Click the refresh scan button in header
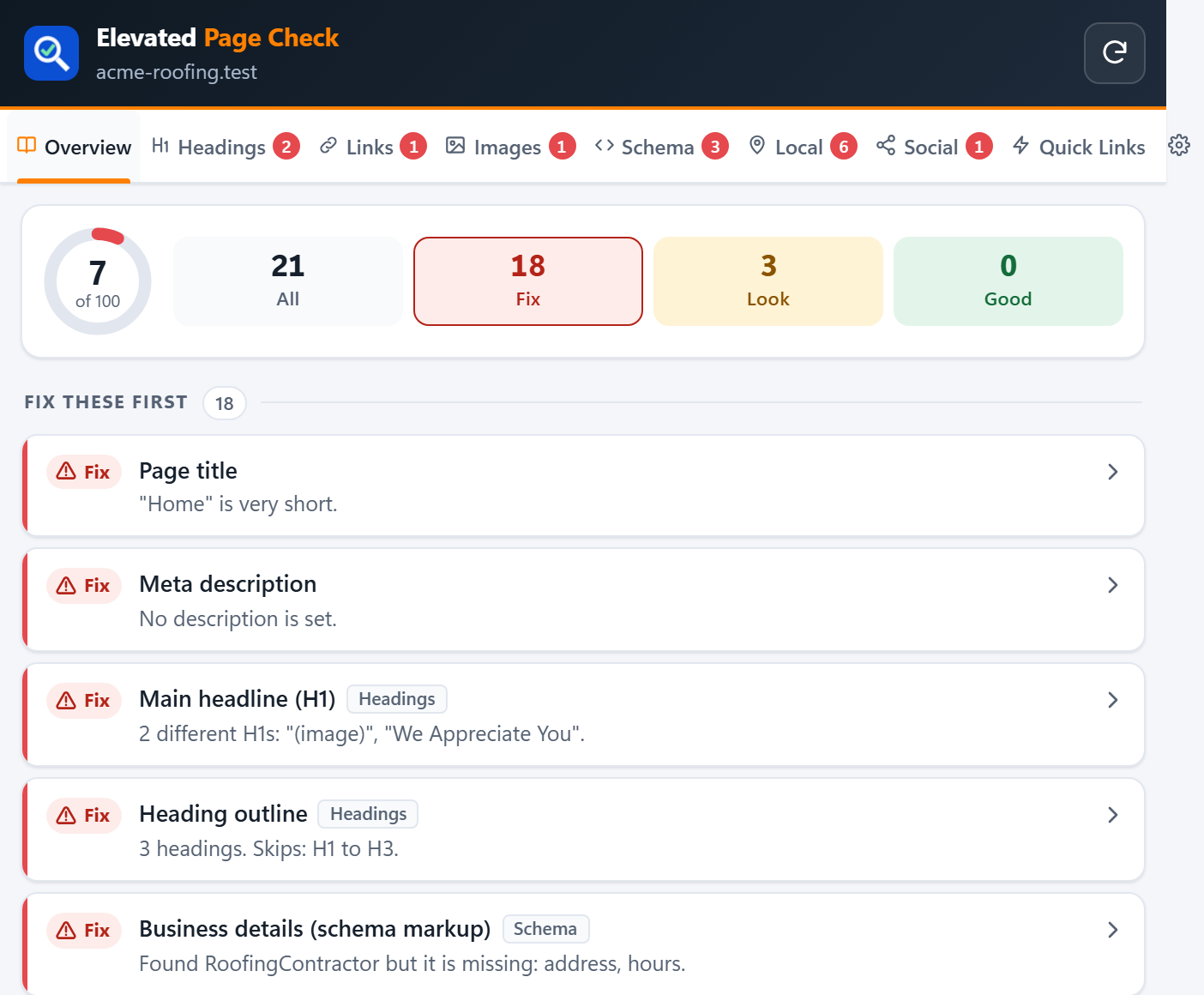 pos(1114,53)
